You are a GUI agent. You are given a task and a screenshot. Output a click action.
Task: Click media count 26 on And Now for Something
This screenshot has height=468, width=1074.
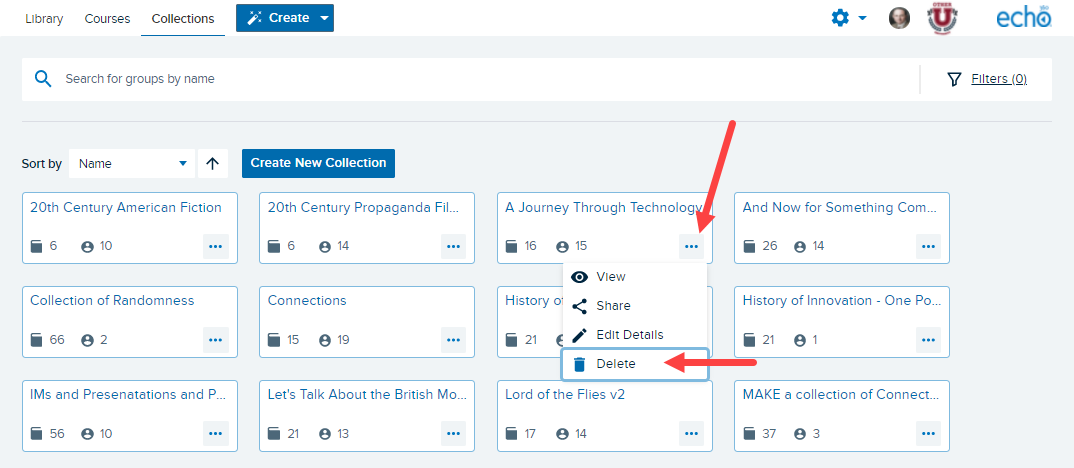770,246
